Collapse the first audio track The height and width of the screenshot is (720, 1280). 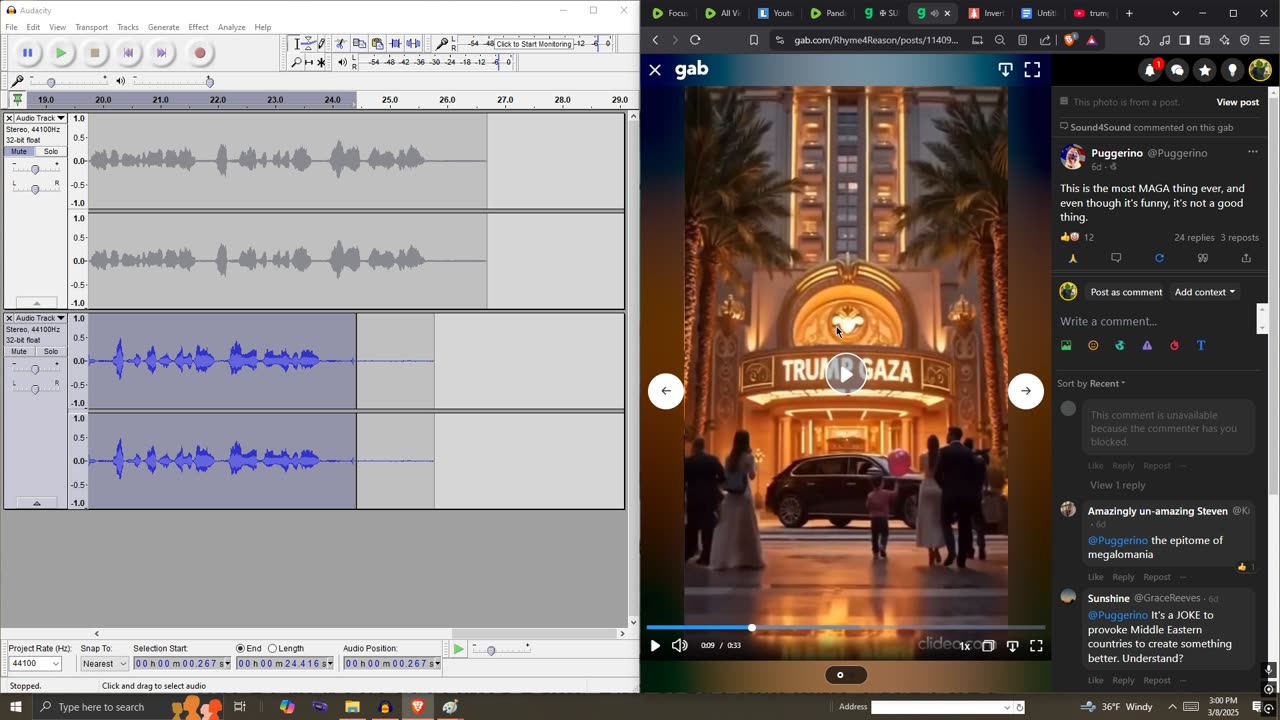36,303
